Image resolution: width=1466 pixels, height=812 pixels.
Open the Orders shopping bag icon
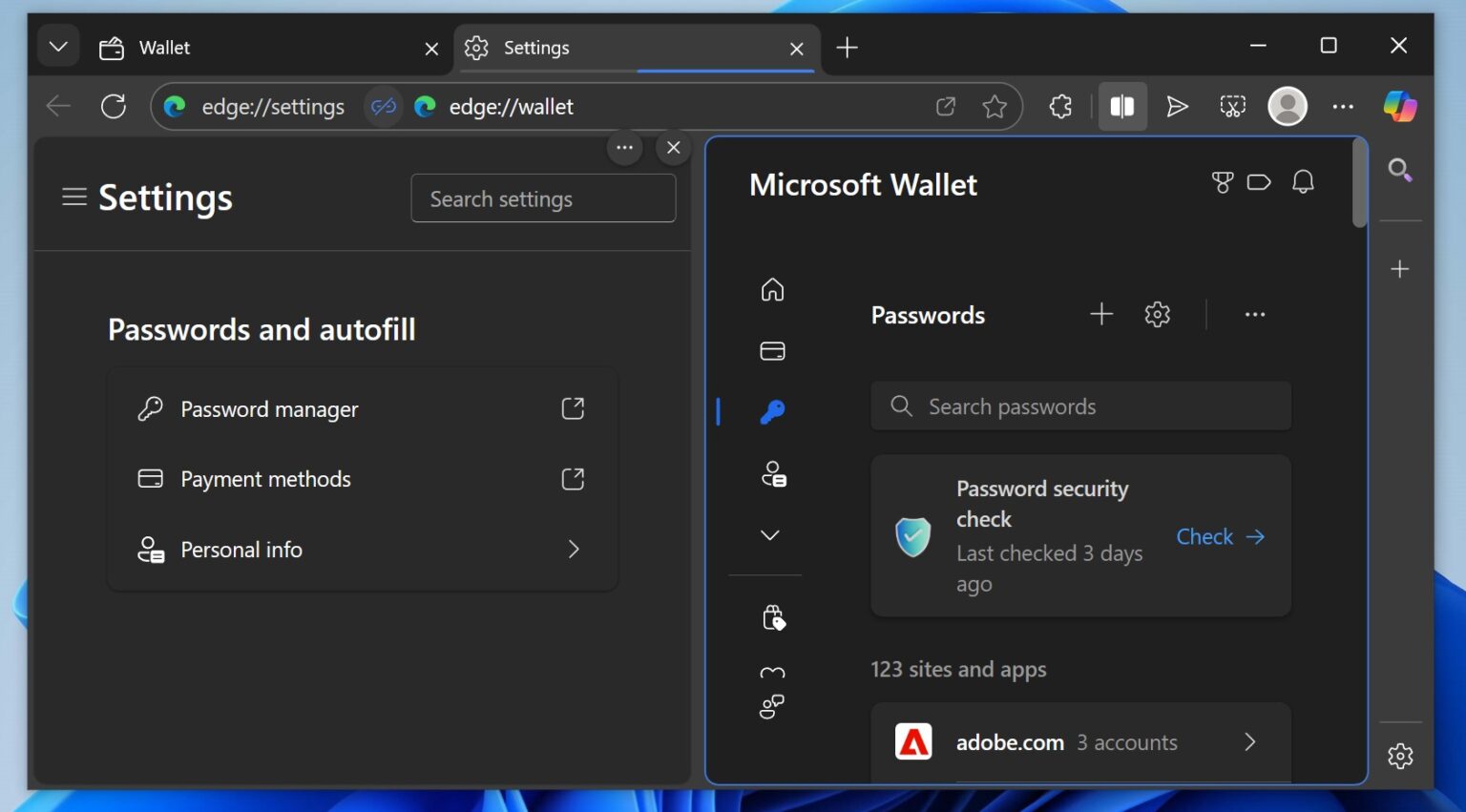point(776,617)
